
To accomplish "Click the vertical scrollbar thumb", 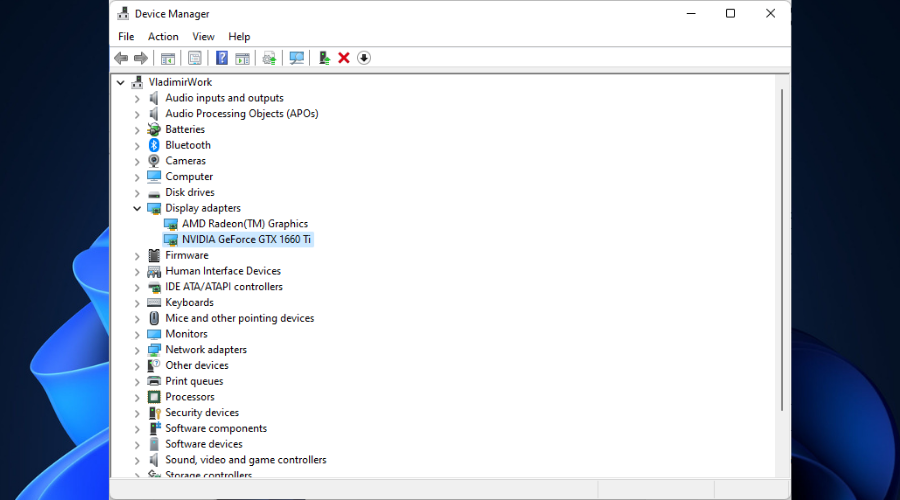I will [x=781, y=250].
